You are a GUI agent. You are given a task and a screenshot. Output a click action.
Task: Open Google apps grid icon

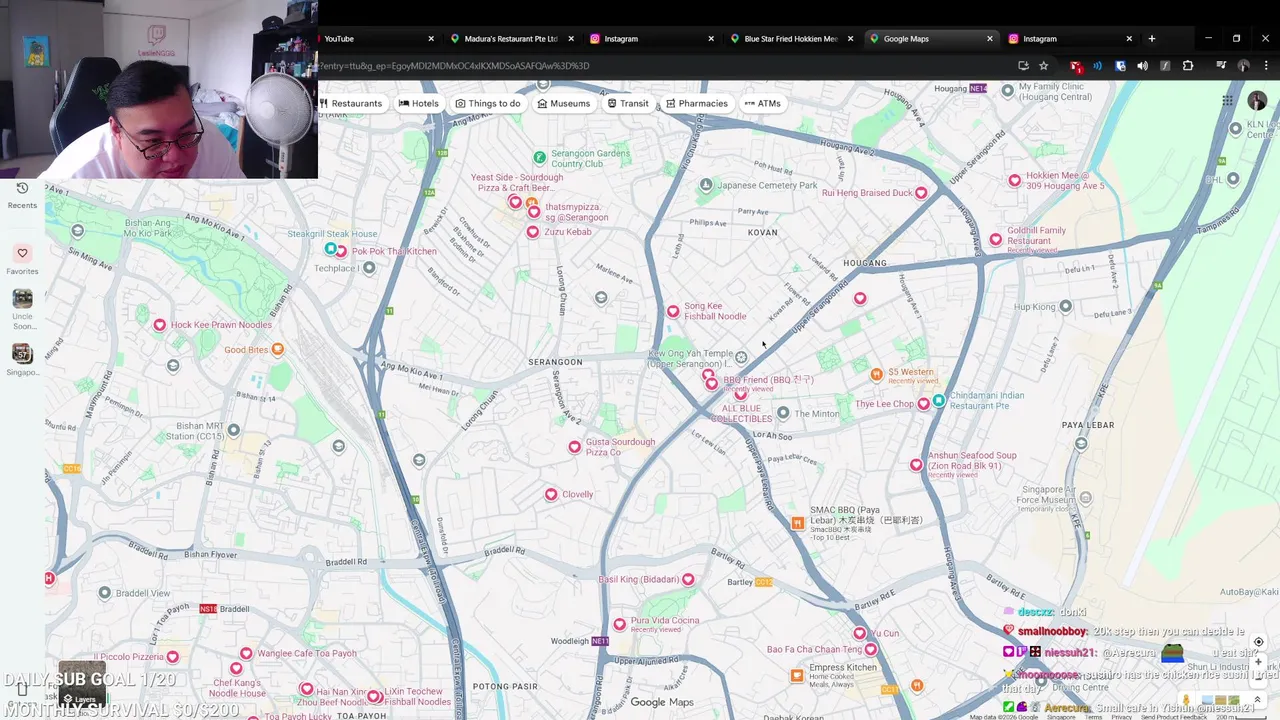point(1227,100)
